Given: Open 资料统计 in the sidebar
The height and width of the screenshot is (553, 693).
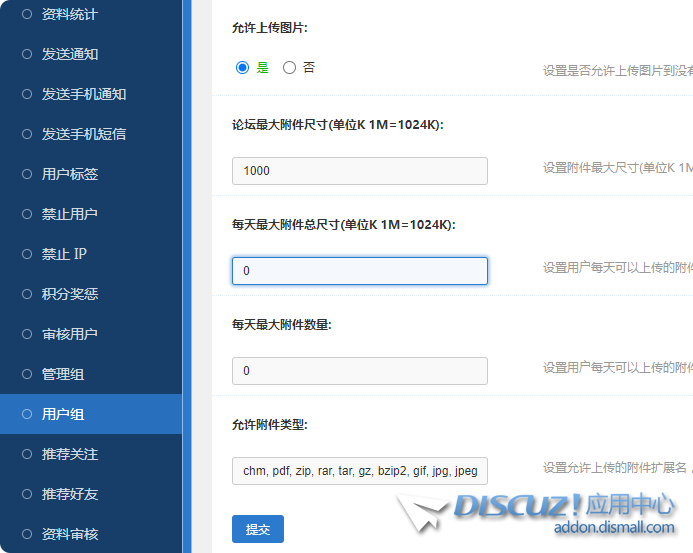Looking at the screenshot, I should (x=70, y=15).
